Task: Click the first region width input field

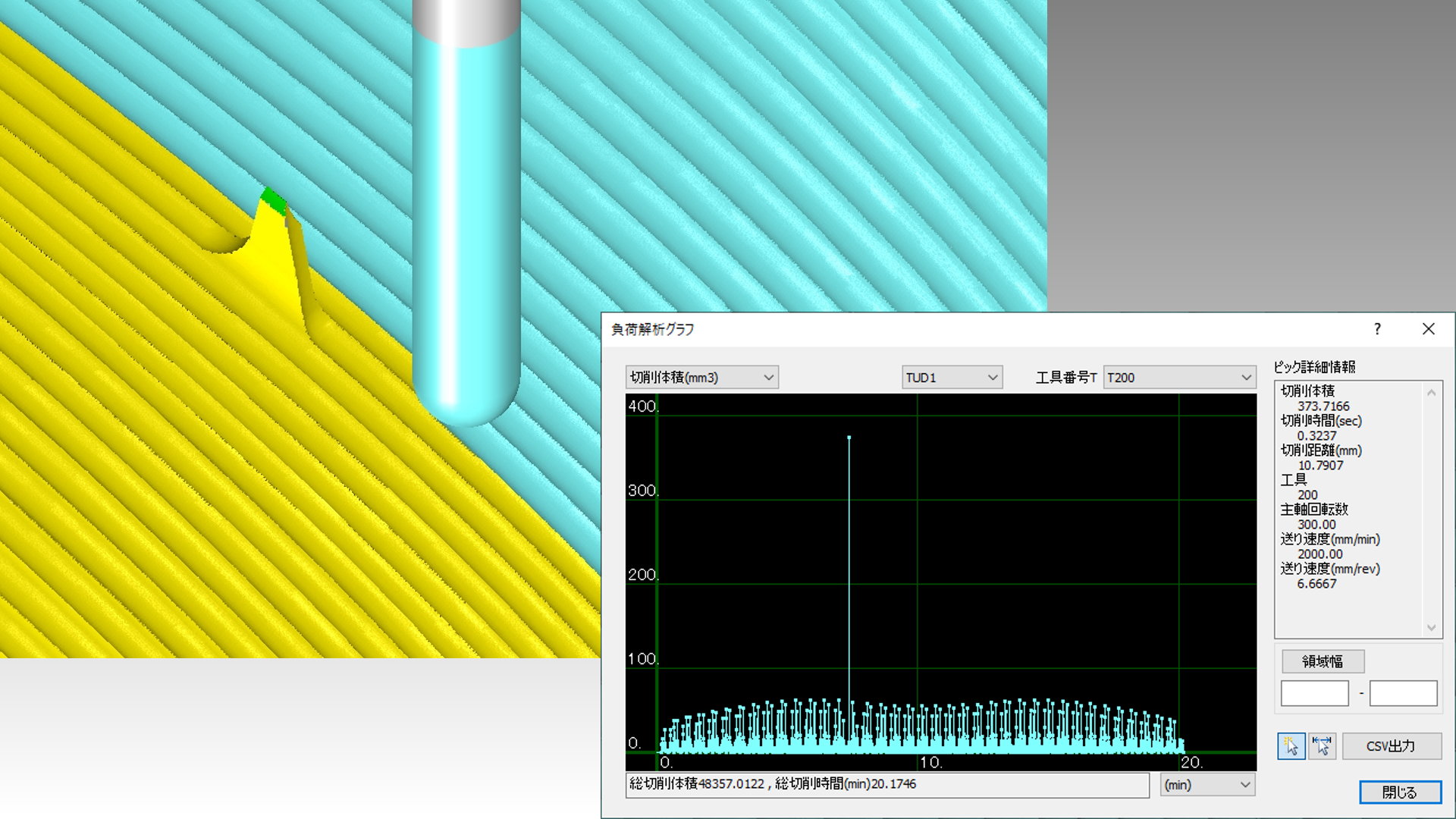Action: point(1315,693)
